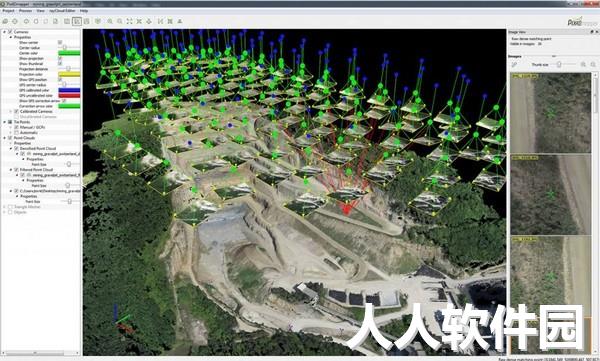Click the last icon in the main toolbar
The width and height of the screenshot is (600, 361).
tap(179, 21)
